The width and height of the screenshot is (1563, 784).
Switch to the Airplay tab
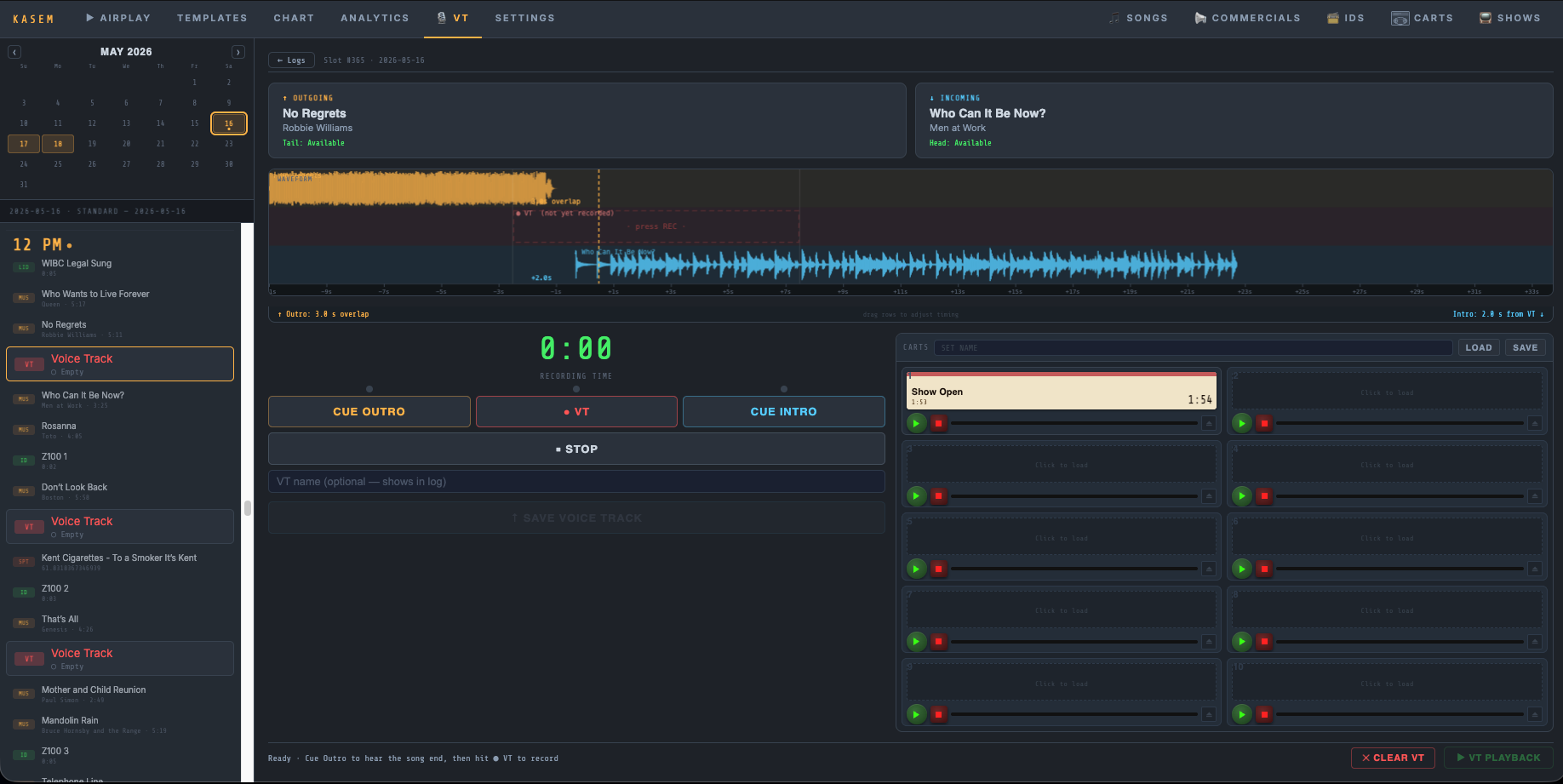(x=117, y=18)
